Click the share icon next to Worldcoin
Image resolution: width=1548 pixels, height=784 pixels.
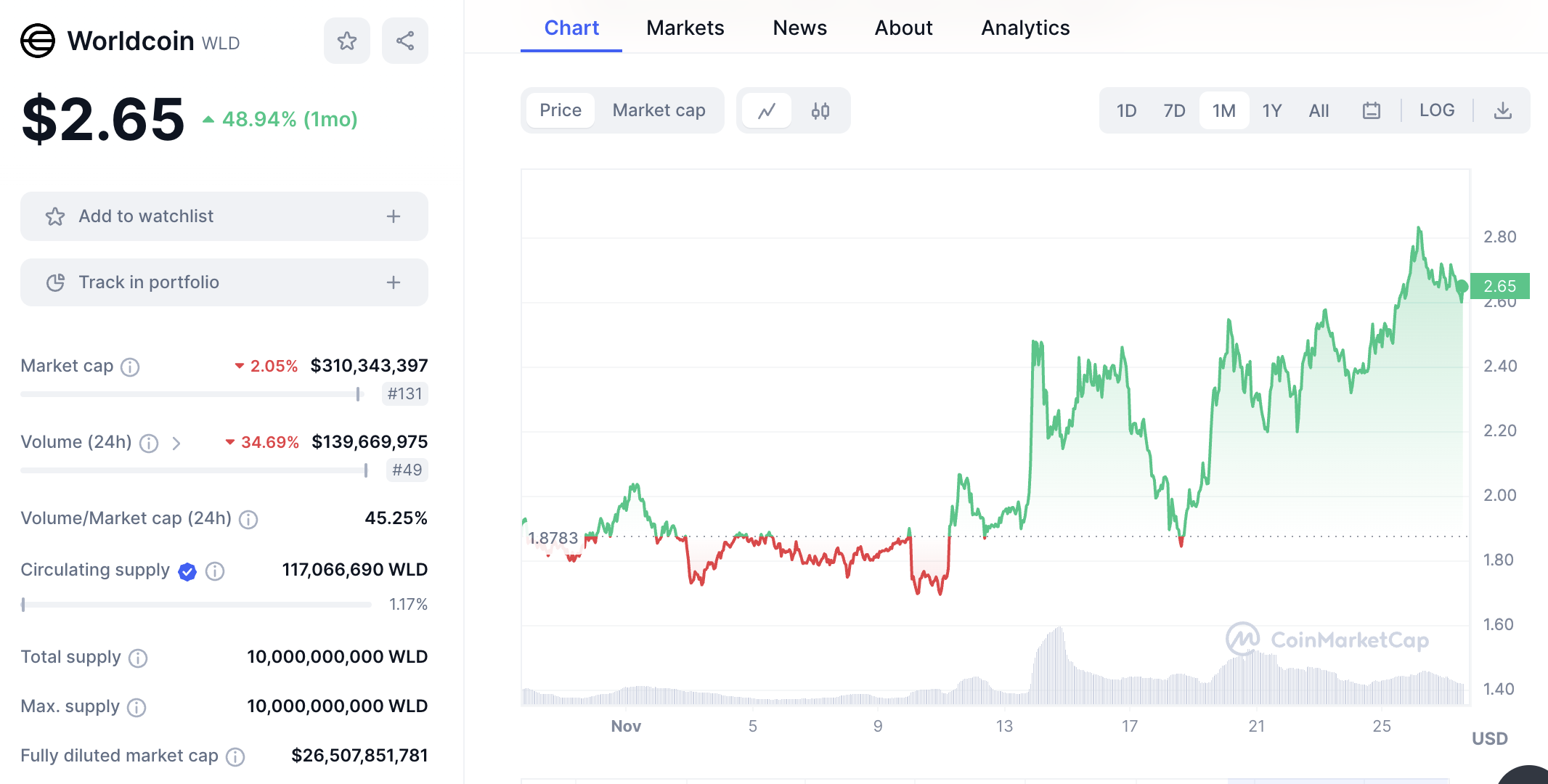[x=404, y=41]
